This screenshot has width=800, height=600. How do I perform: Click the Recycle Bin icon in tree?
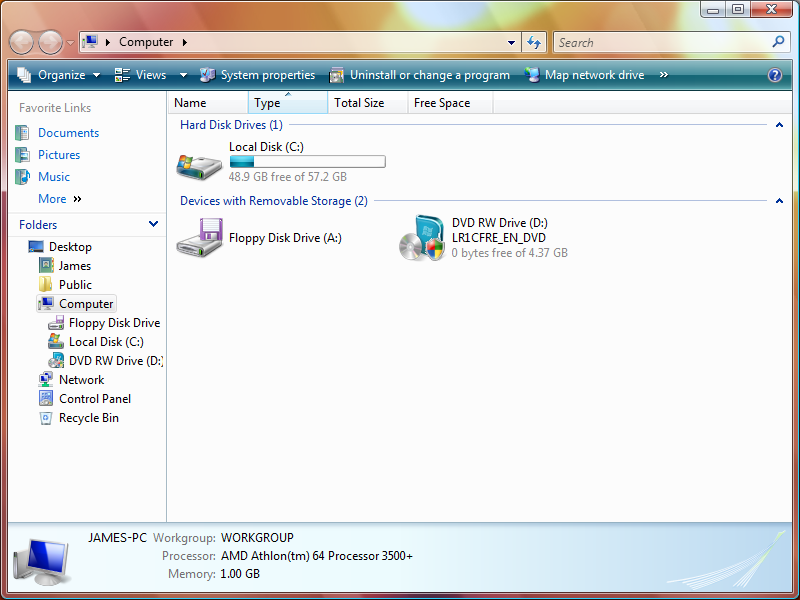[x=45, y=418]
